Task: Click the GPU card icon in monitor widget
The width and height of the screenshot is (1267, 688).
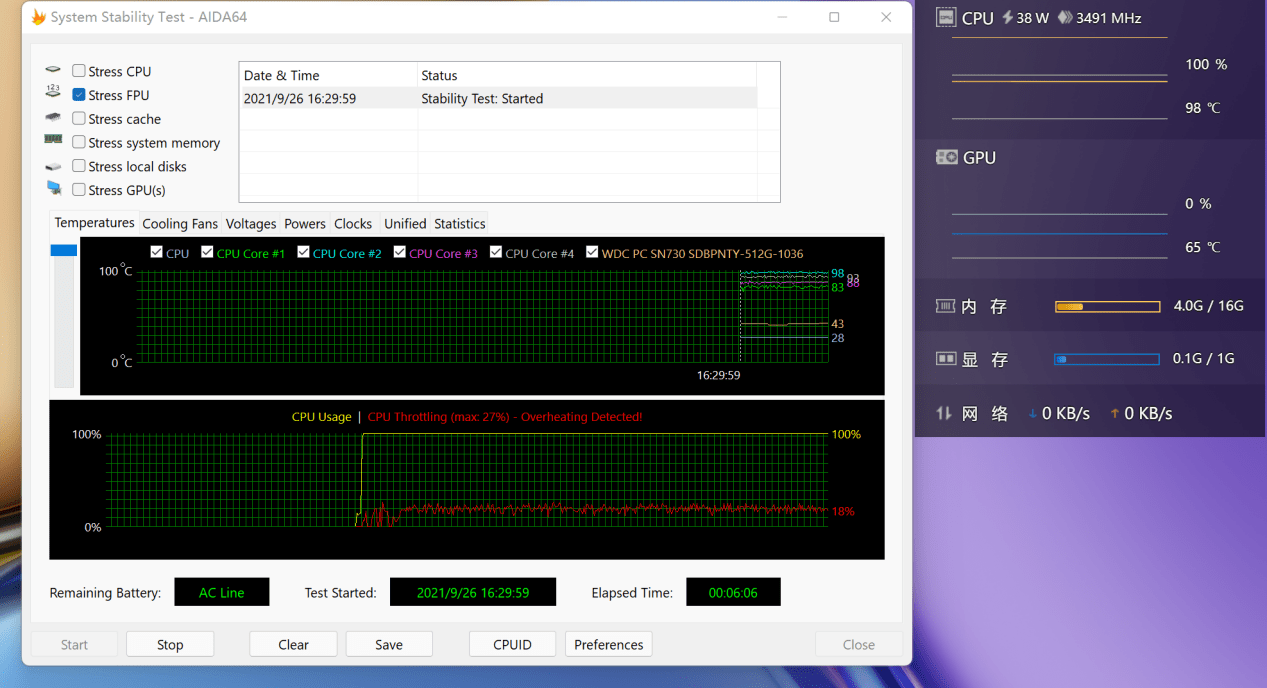Action: [946, 157]
